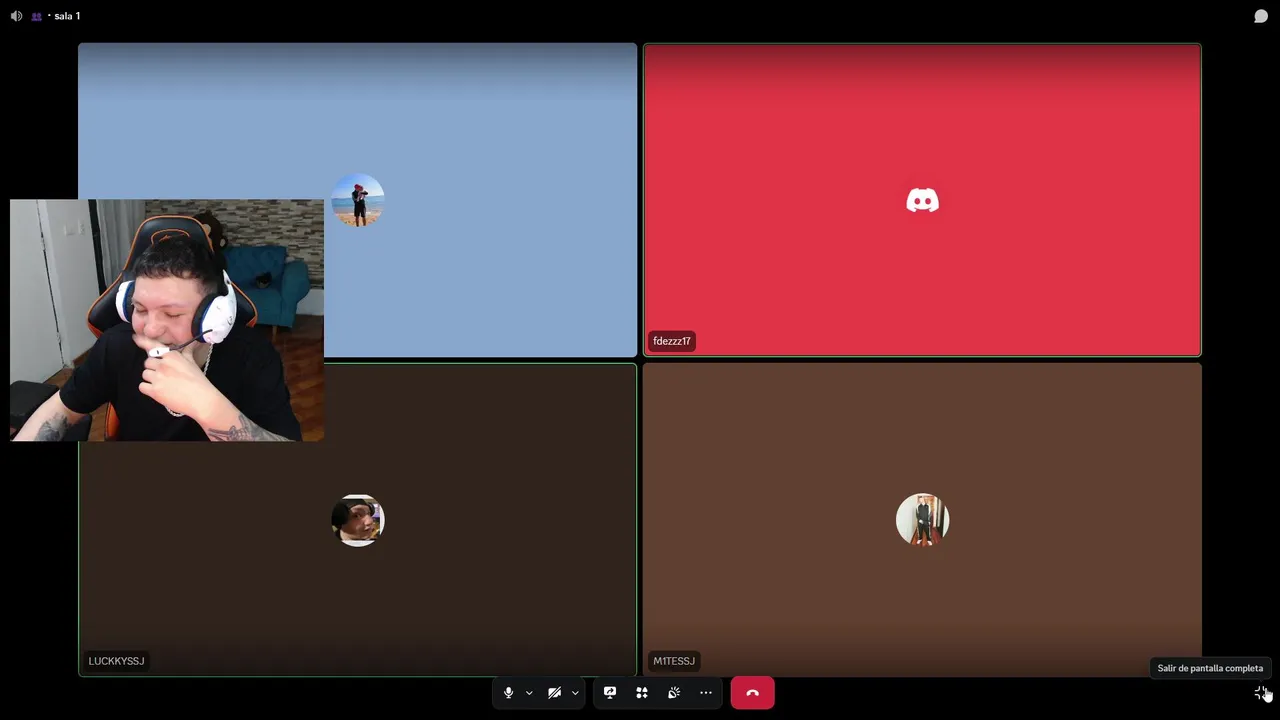The height and width of the screenshot is (720, 1280).
Task: Select the fdezzz17 participant tile
Action: coord(922,200)
